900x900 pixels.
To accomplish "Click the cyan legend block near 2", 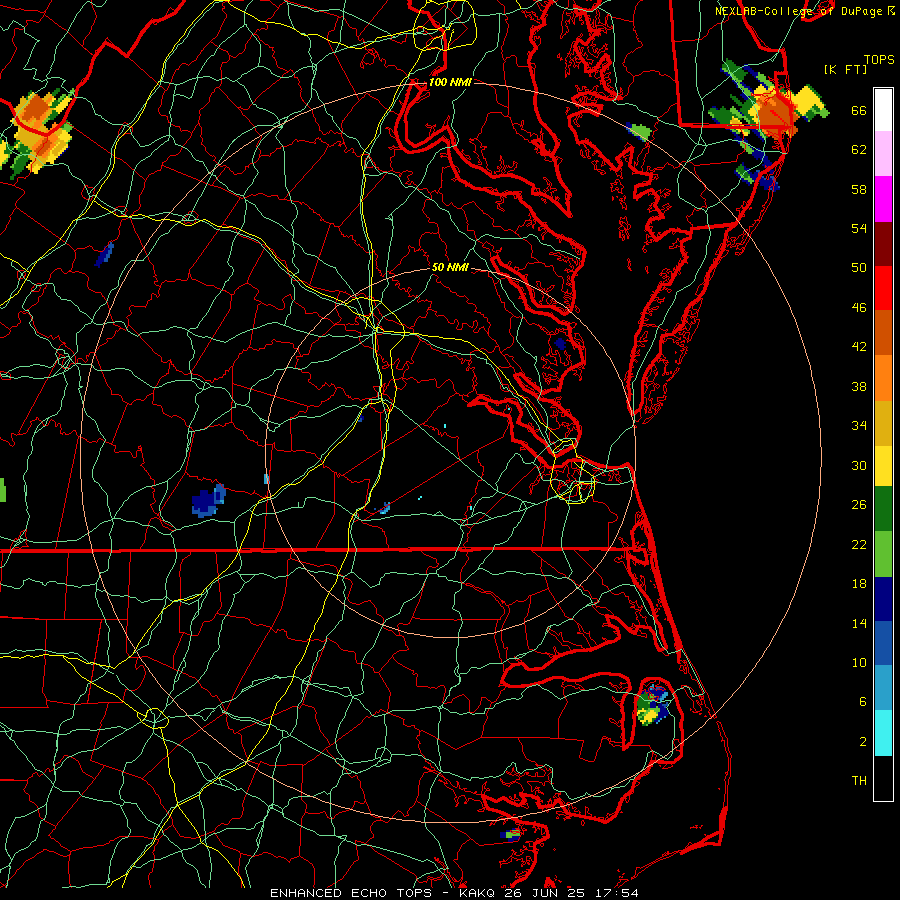I will [883, 733].
